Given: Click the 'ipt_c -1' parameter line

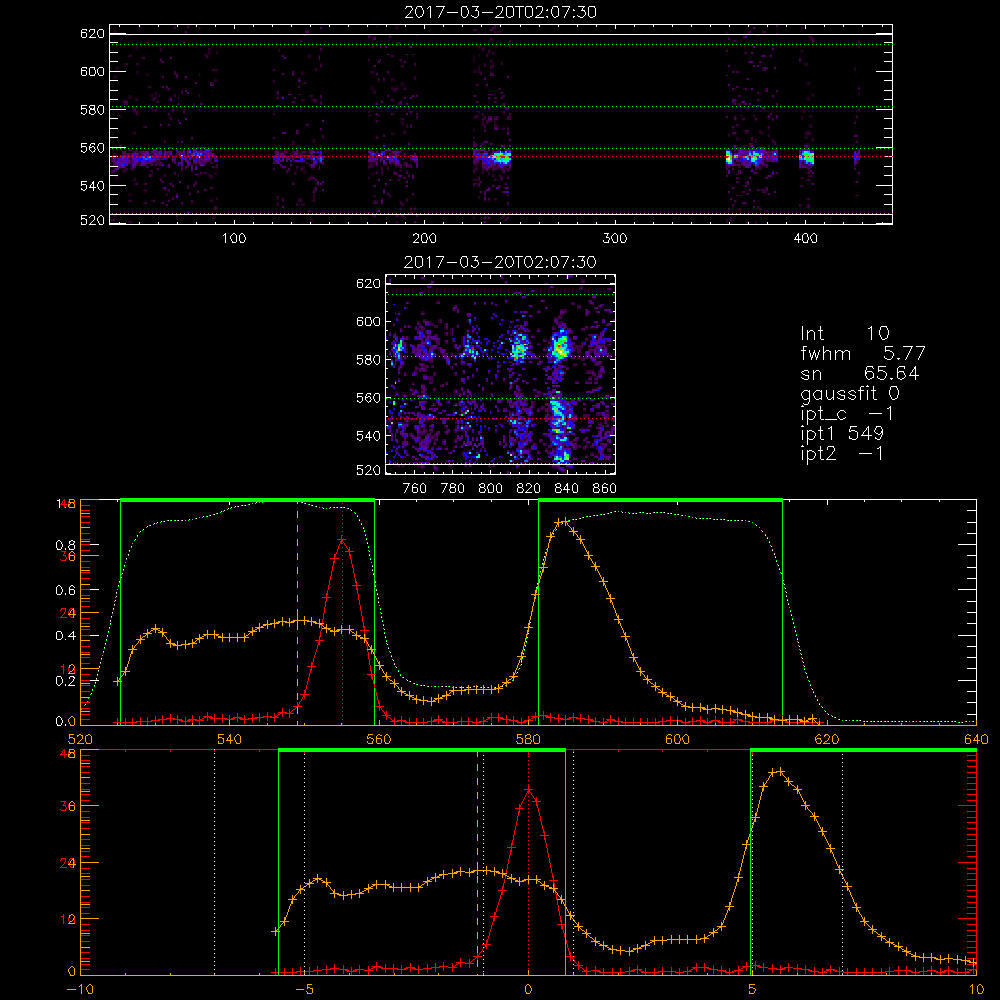Looking at the screenshot, I should [847, 413].
